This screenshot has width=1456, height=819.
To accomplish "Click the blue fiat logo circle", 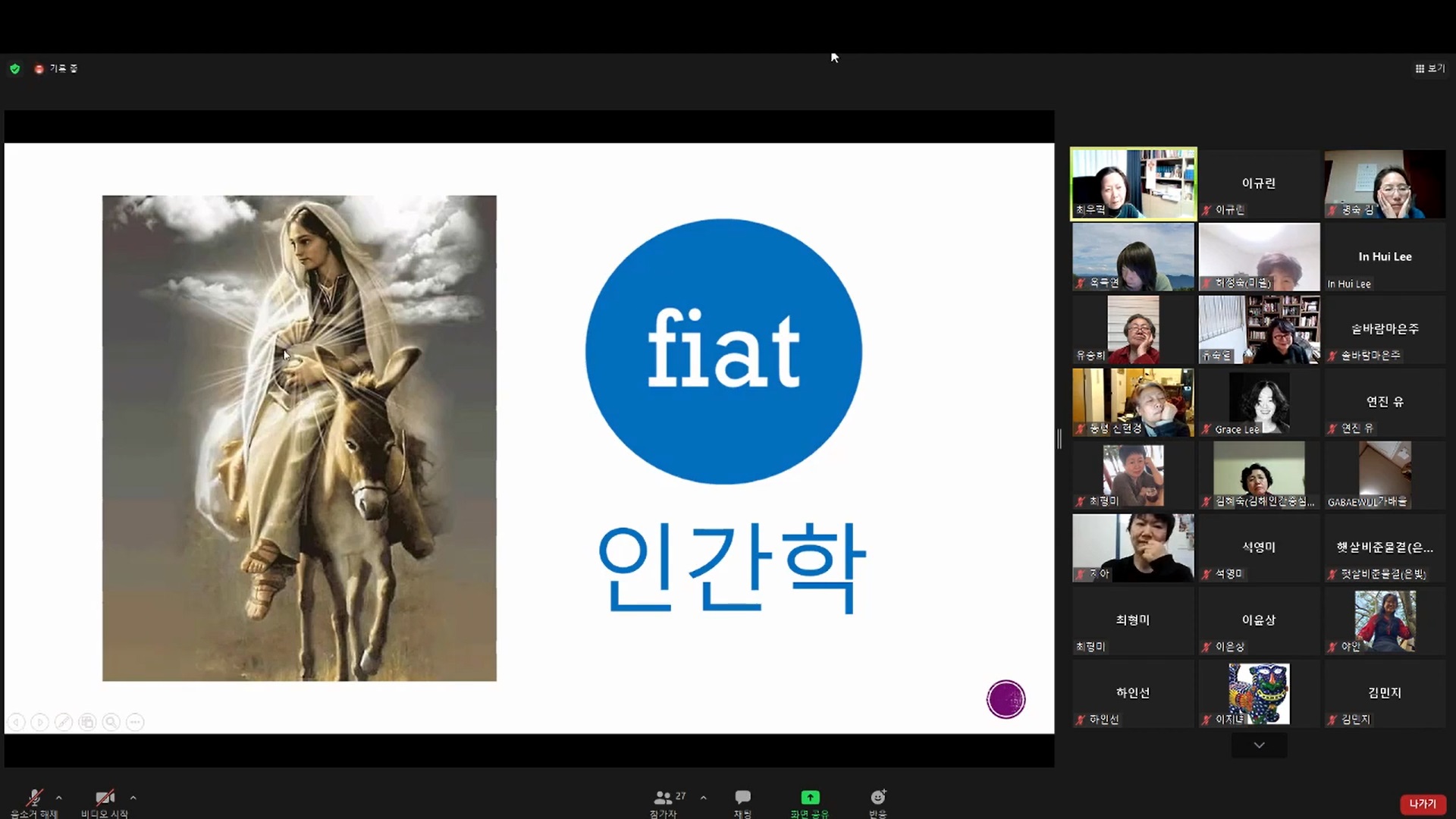I will [x=723, y=351].
